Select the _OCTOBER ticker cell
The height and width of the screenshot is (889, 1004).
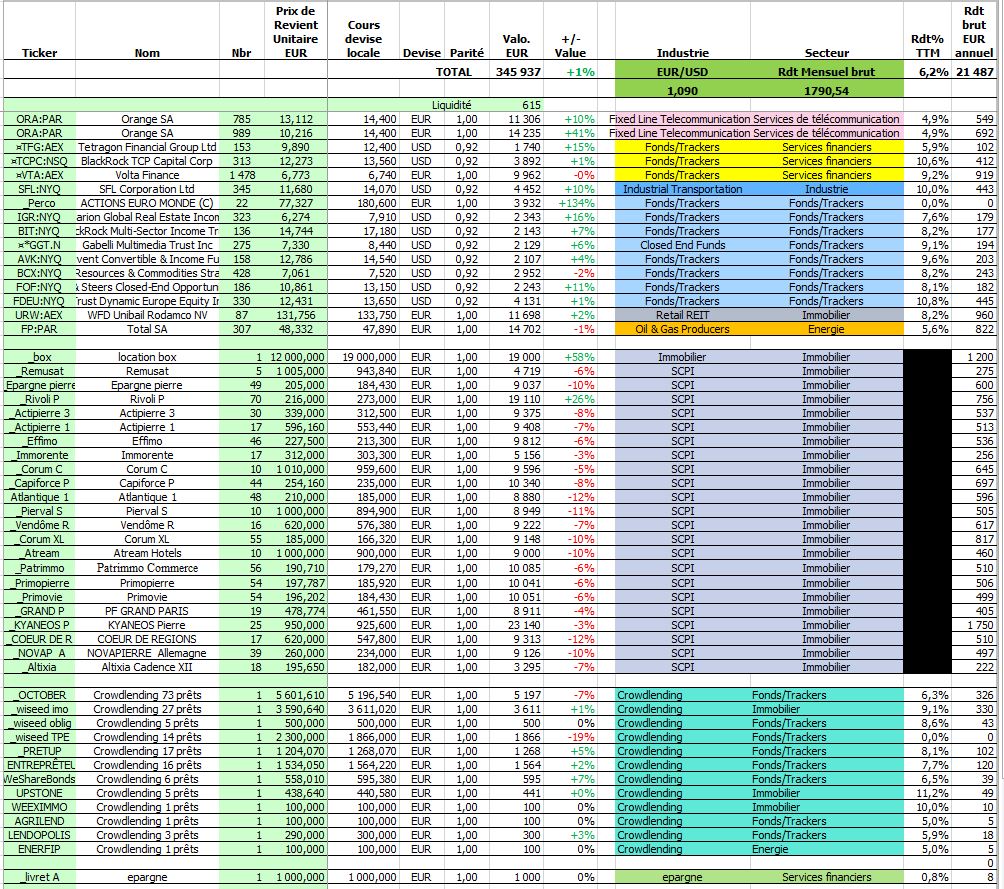pos(39,695)
